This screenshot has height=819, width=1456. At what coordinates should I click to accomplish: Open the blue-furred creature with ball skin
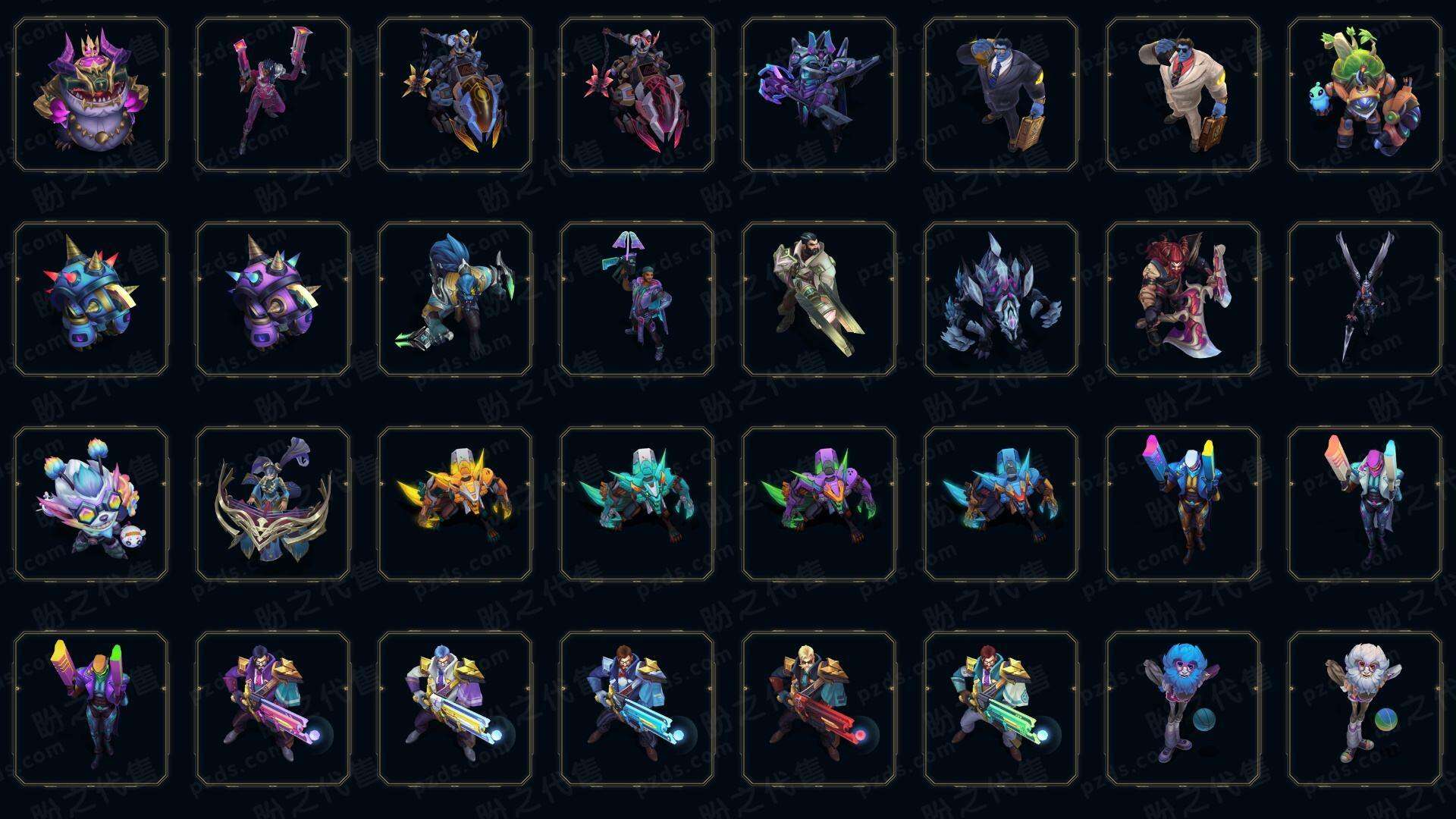[x=1183, y=708]
